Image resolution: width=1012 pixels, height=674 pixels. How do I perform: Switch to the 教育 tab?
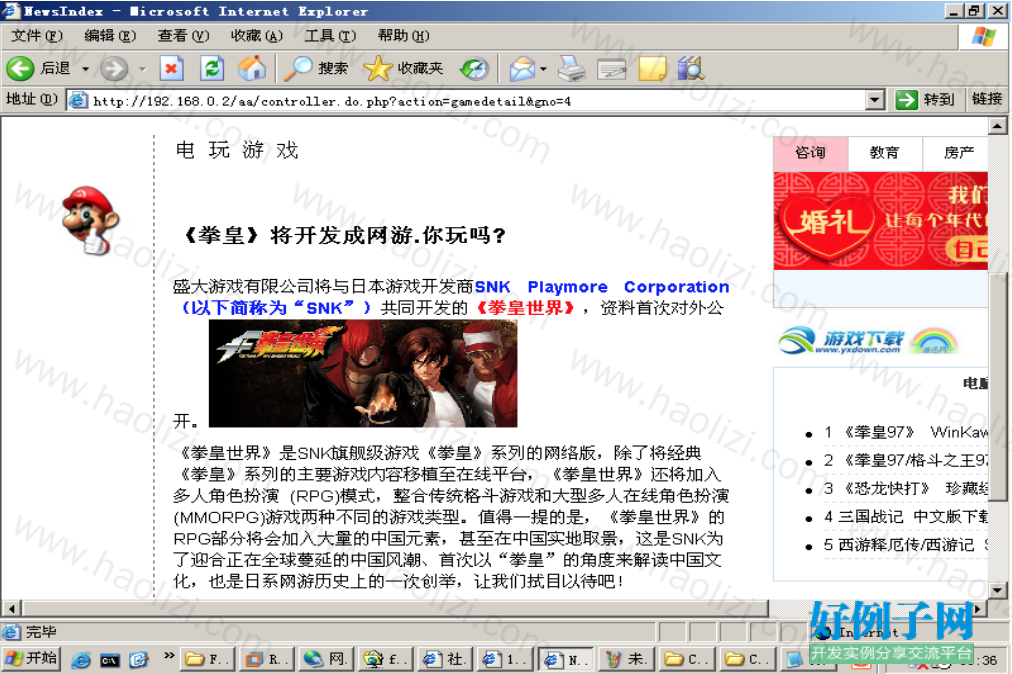pyautogui.click(x=885, y=153)
